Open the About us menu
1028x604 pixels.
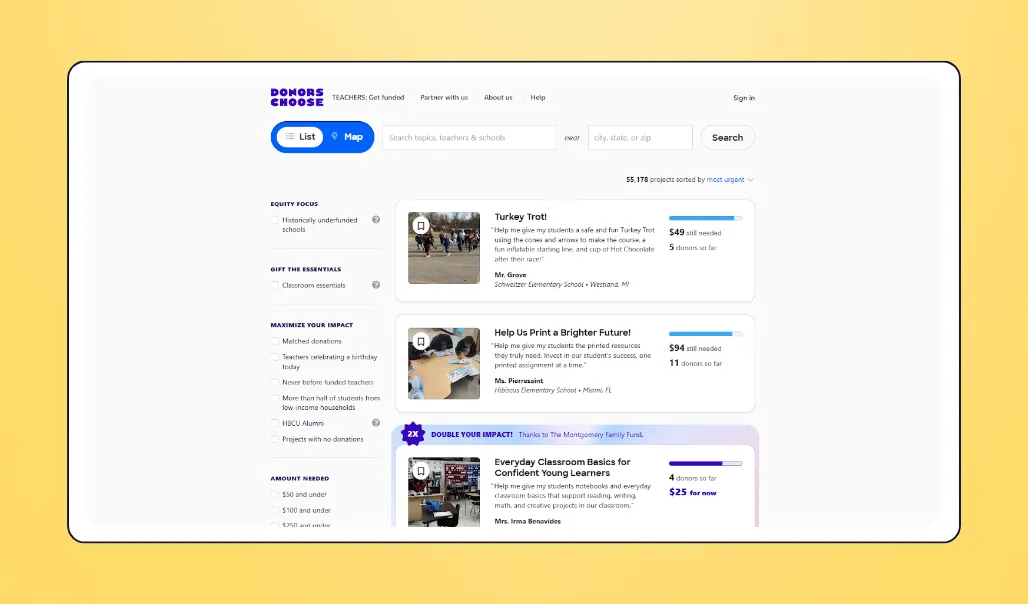500,97
